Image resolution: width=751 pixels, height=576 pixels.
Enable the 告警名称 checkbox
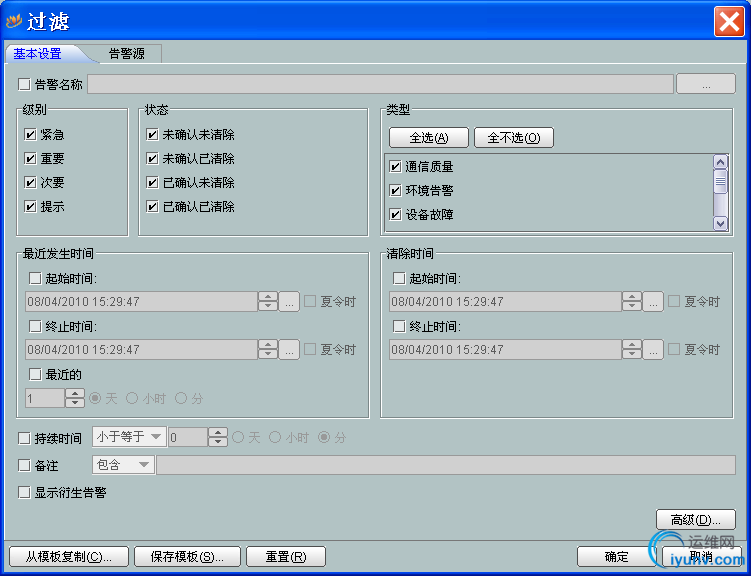pos(24,85)
